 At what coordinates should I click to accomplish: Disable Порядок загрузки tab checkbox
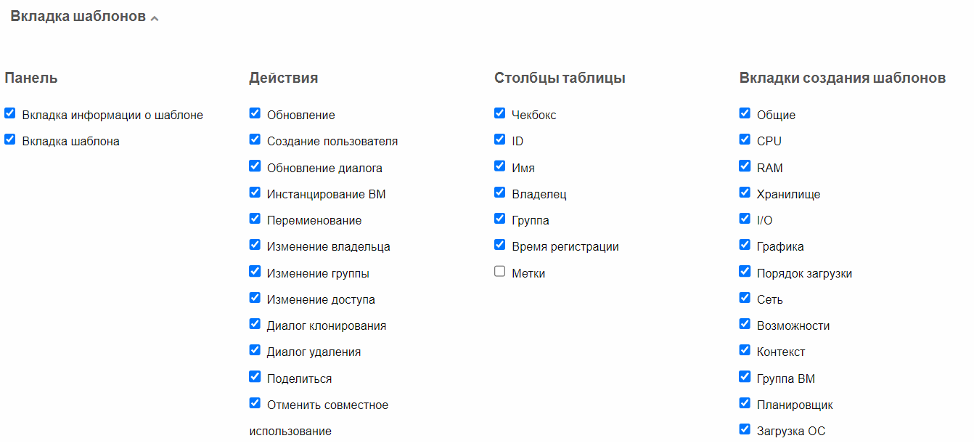(x=745, y=272)
